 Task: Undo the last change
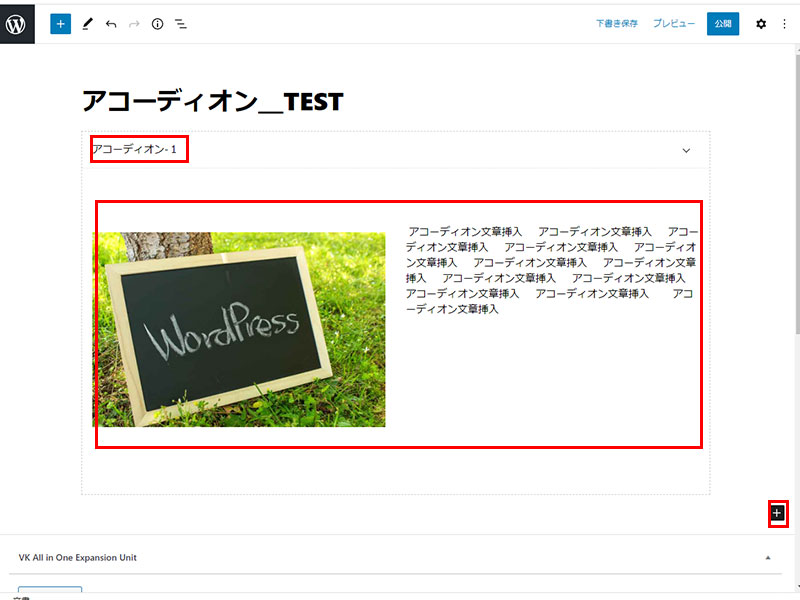110,23
